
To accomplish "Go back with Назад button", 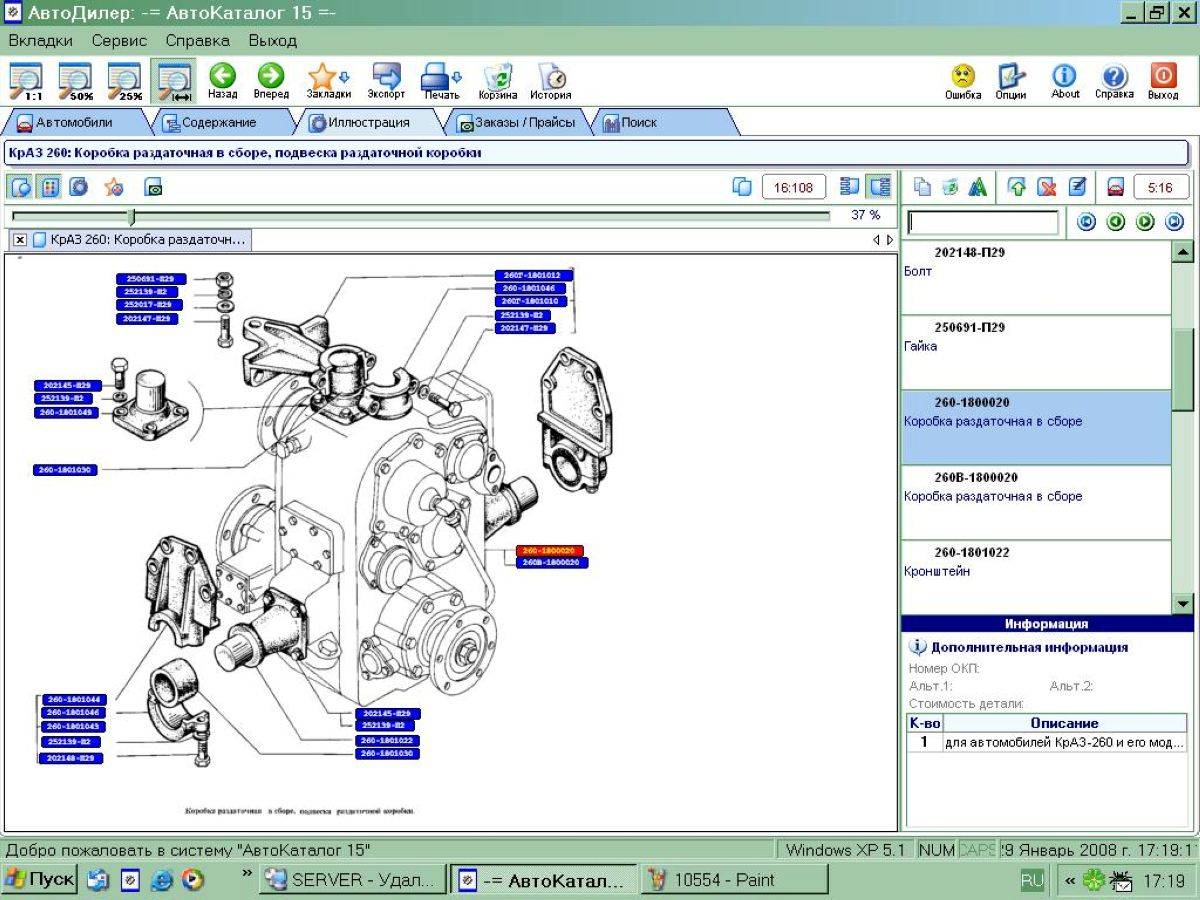I will 222,81.
